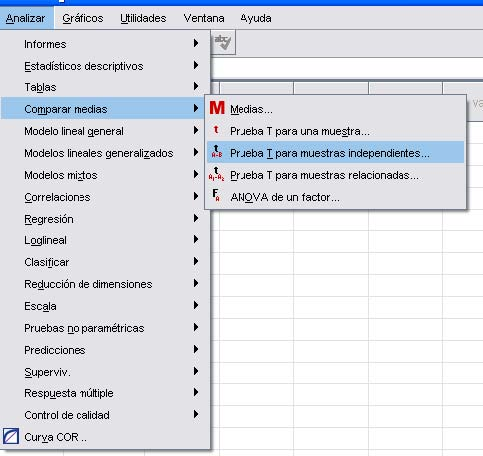This screenshot has height=456, width=483.
Task: Click the independent samples T test icon
Action: pyautogui.click(x=217, y=151)
